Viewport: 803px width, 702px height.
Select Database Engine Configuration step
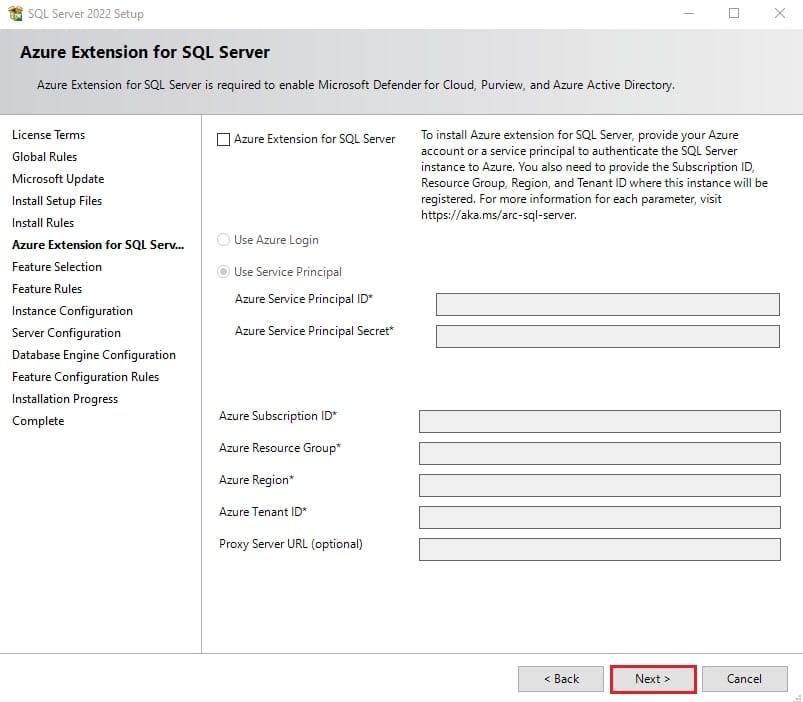click(94, 355)
